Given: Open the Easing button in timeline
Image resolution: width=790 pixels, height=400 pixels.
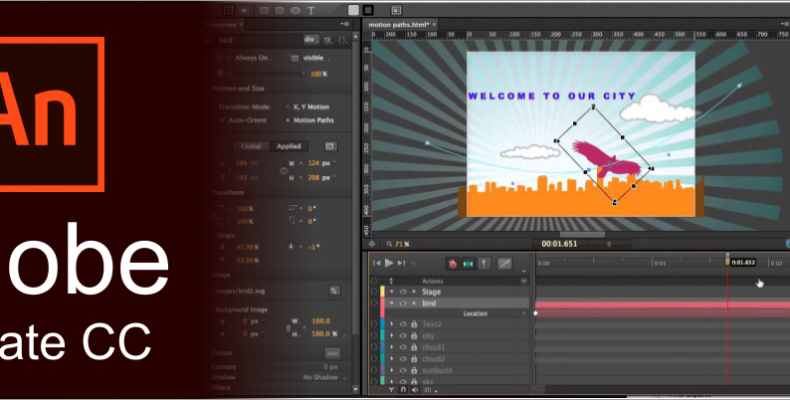Looking at the screenshot, I should (505, 263).
